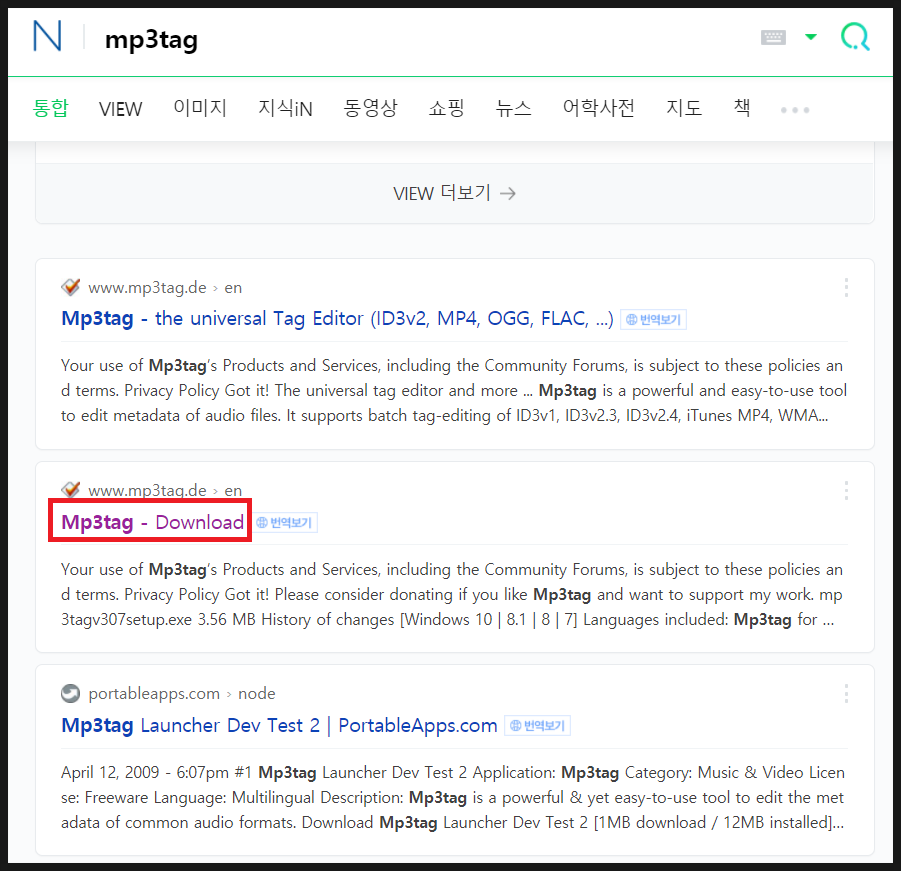901x871 pixels.
Task: Open the 지식iN tab
Action: [285, 108]
